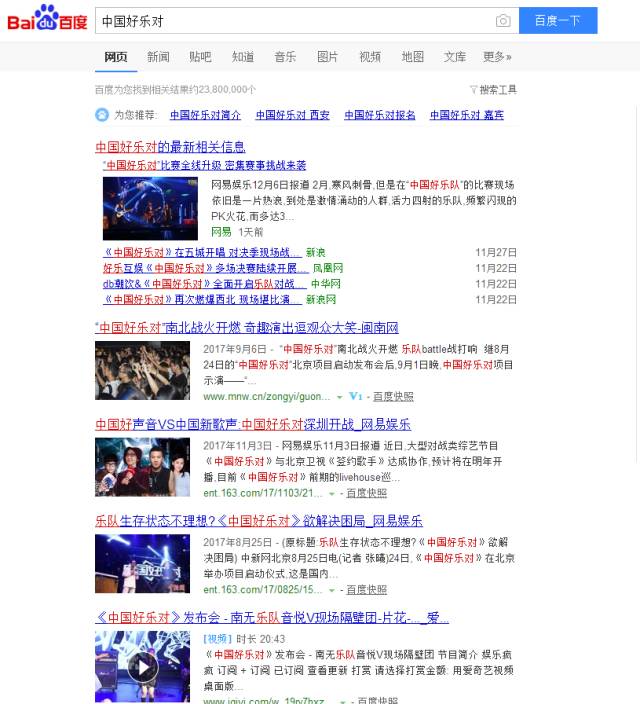
Task: Open the 音乐 tab
Action: [285, 57]
